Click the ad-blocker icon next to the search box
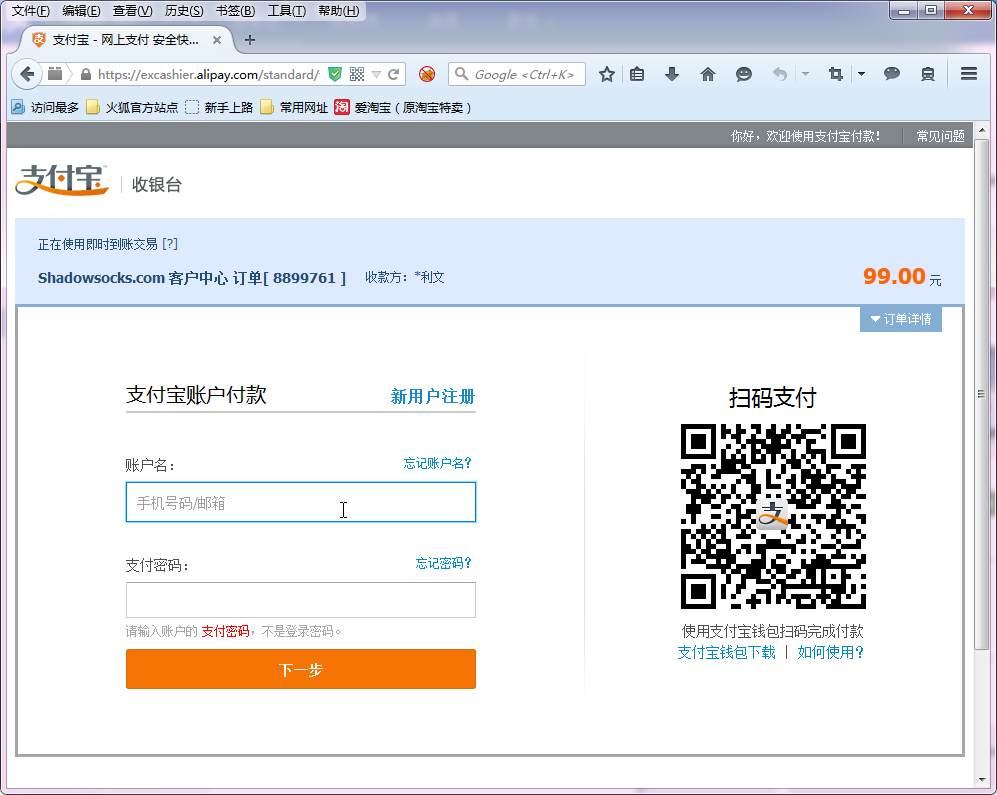The width and height of the screenshot is (997, 795). click(x=427, y=74)
